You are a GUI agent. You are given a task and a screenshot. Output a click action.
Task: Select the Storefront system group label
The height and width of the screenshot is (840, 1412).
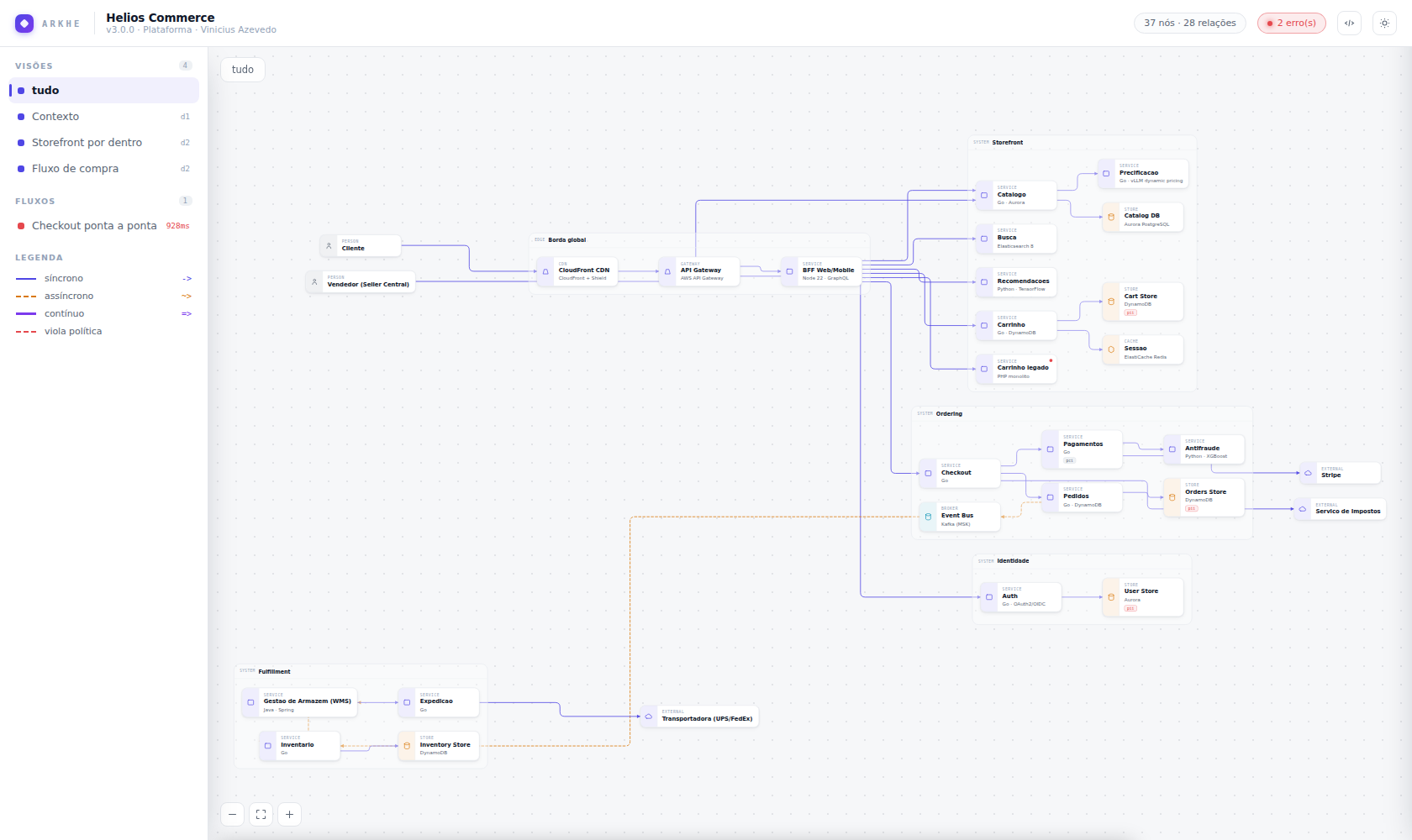(1007, 143)
